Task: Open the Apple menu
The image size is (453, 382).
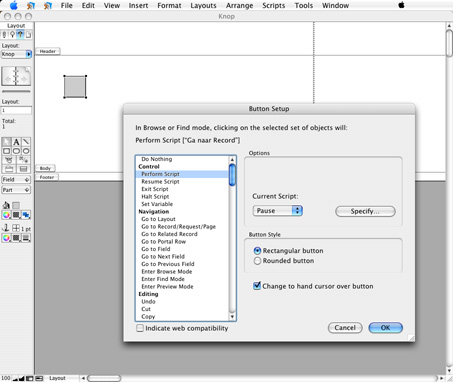Action: 14,5
